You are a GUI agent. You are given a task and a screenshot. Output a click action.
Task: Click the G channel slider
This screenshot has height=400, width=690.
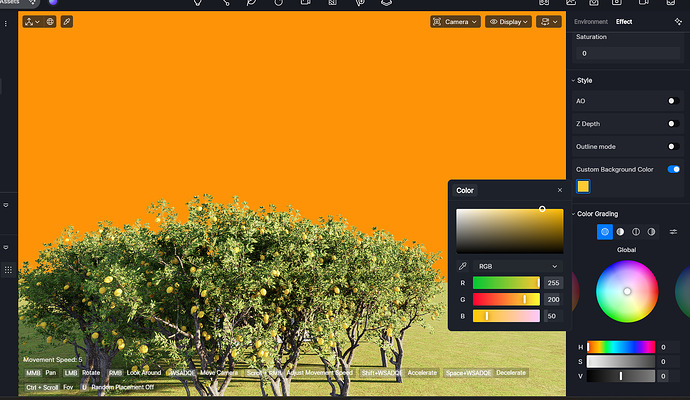click(x=506, y=300)
